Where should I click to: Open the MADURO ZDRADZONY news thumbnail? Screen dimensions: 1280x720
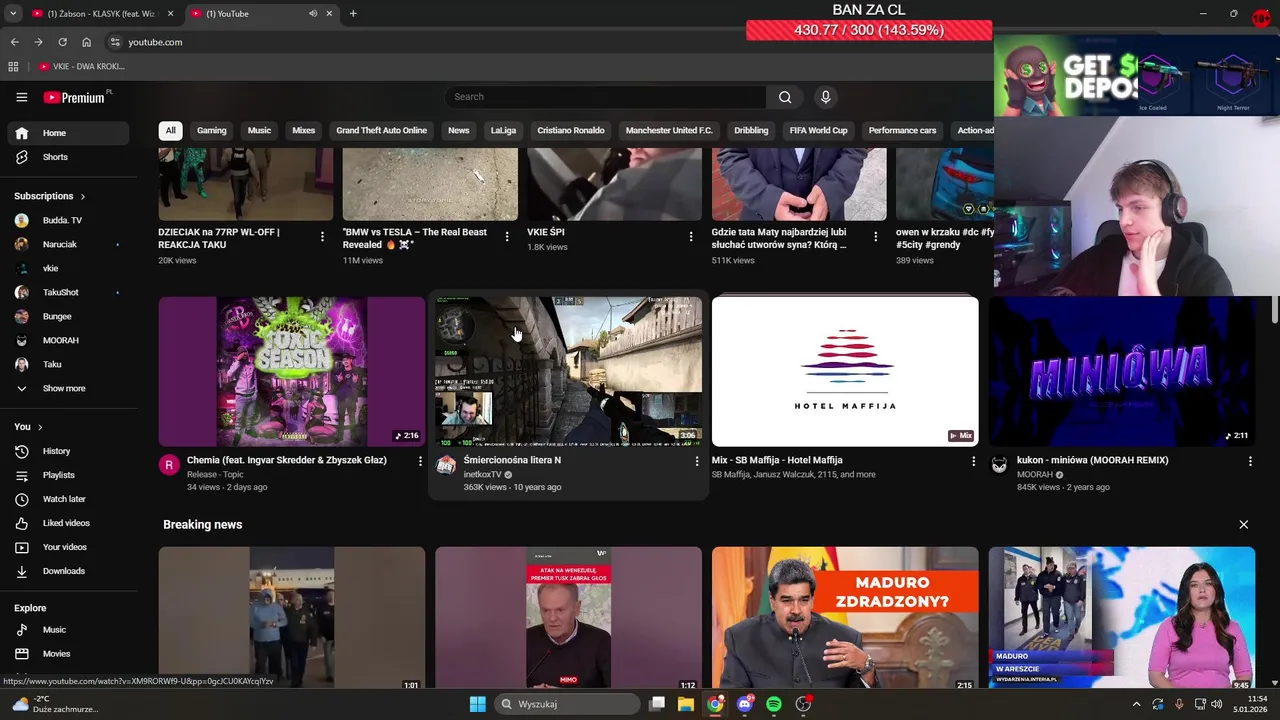pyautogui.click(x=845, y=618)
